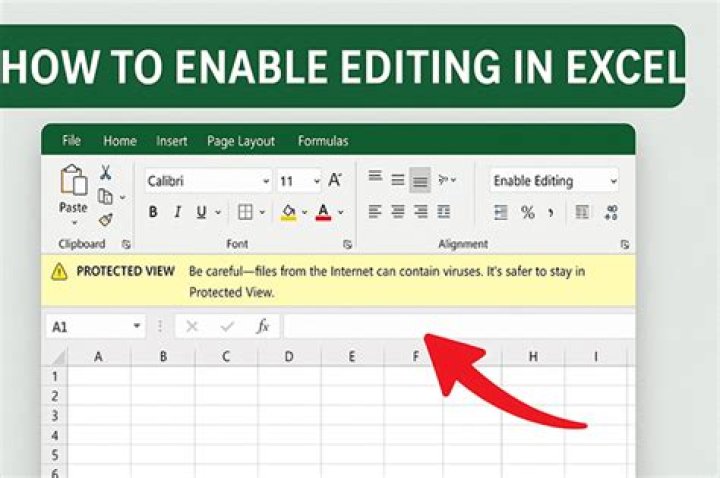Open the Alignment dialog launcher
The width and height of the screenshot is (720, 478).
click(x=624, y=245)
